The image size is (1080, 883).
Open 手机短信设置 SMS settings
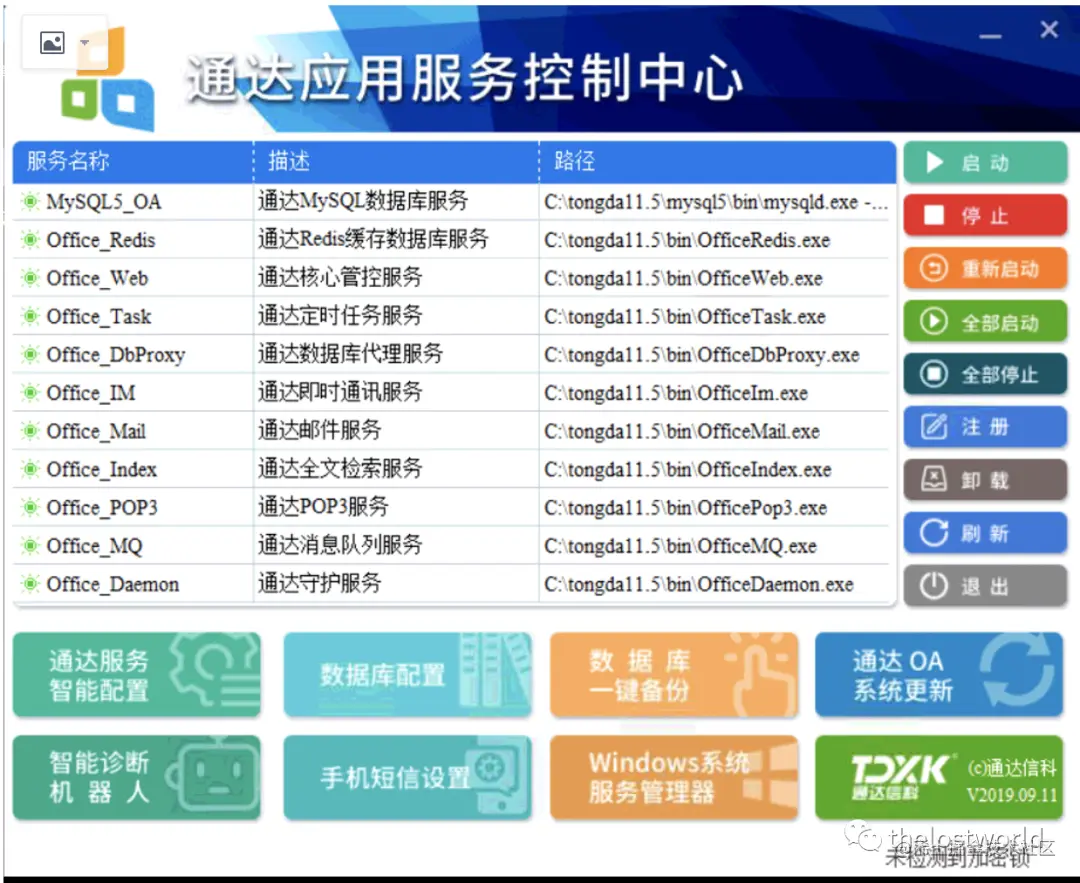pyautogui.click(x=407, y=777)
